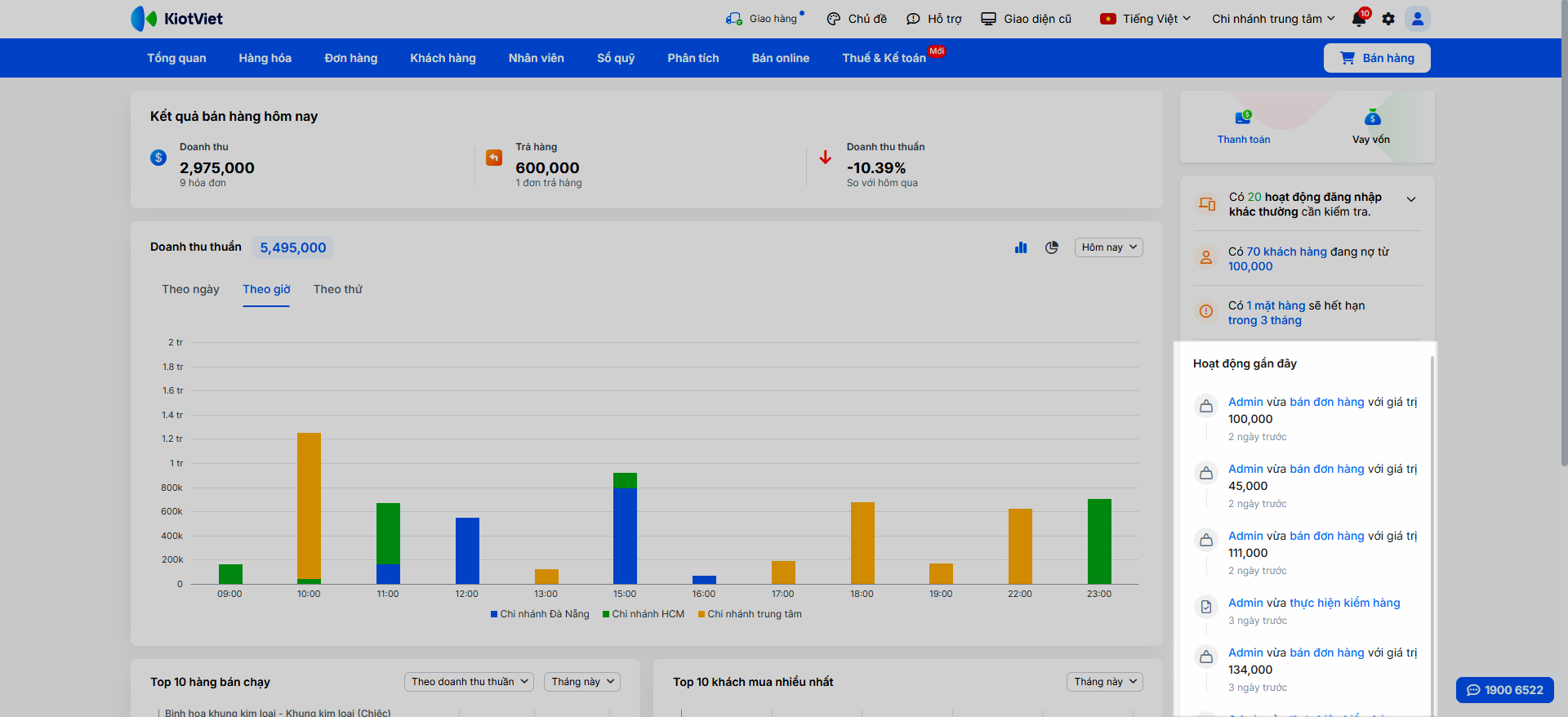The width and height of the screenshot is (1568, 717).
Task: Open the notification bell icon
Action: pyautogui.click(x=1359, y=19)
